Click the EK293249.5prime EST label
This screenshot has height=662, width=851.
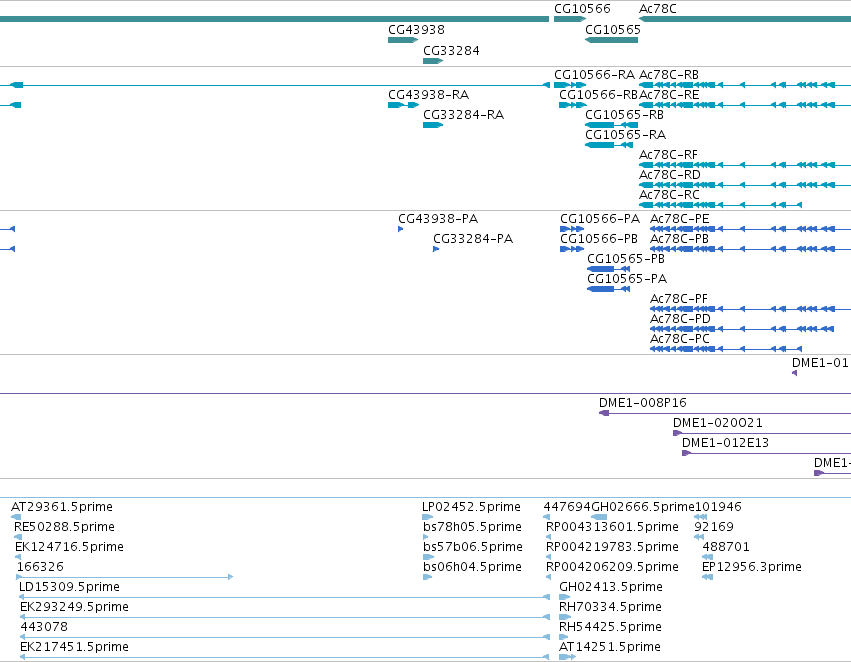click(x=74, y=607)
